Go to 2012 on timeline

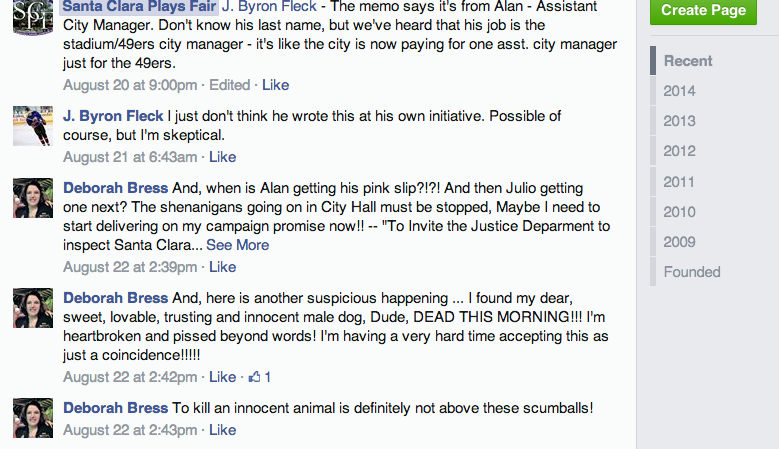(679, 151)
